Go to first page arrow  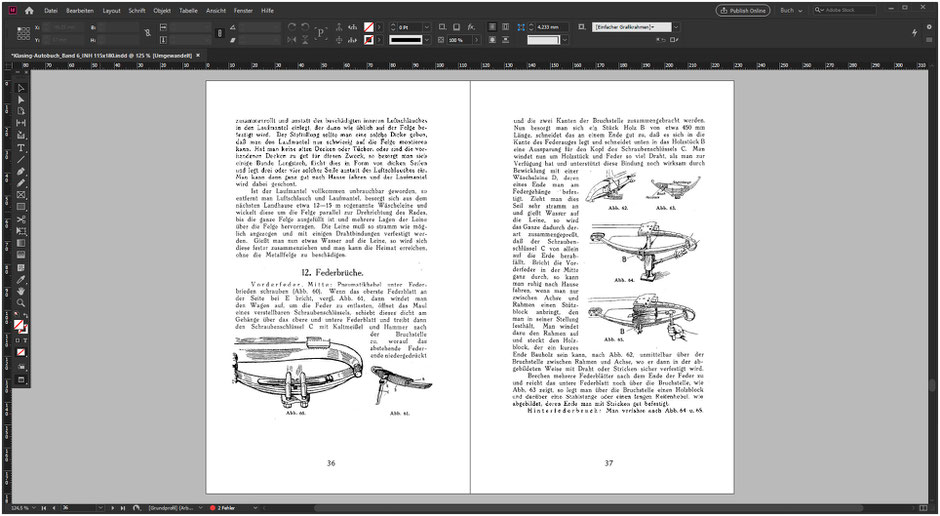coord(44,508)
